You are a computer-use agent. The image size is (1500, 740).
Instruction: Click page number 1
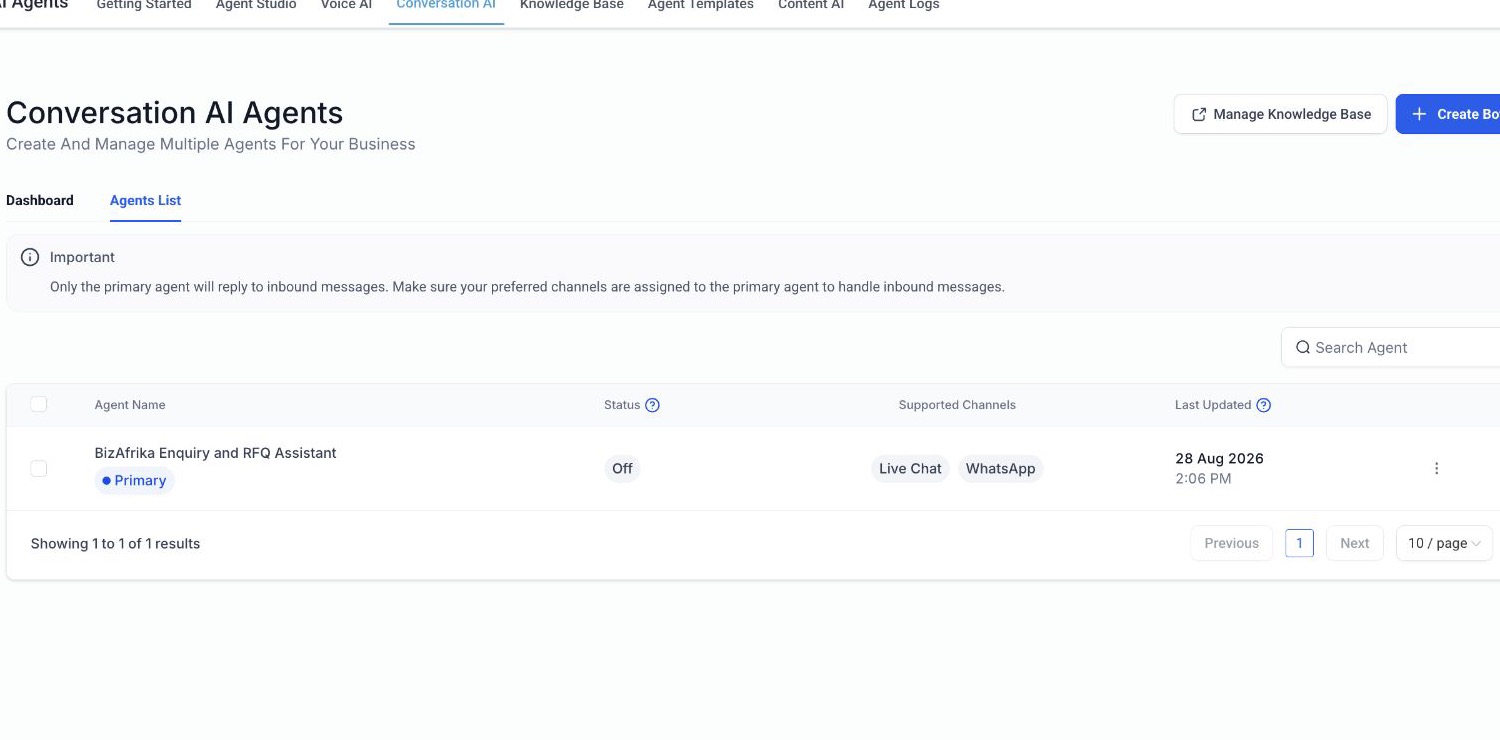(1299, 543)
